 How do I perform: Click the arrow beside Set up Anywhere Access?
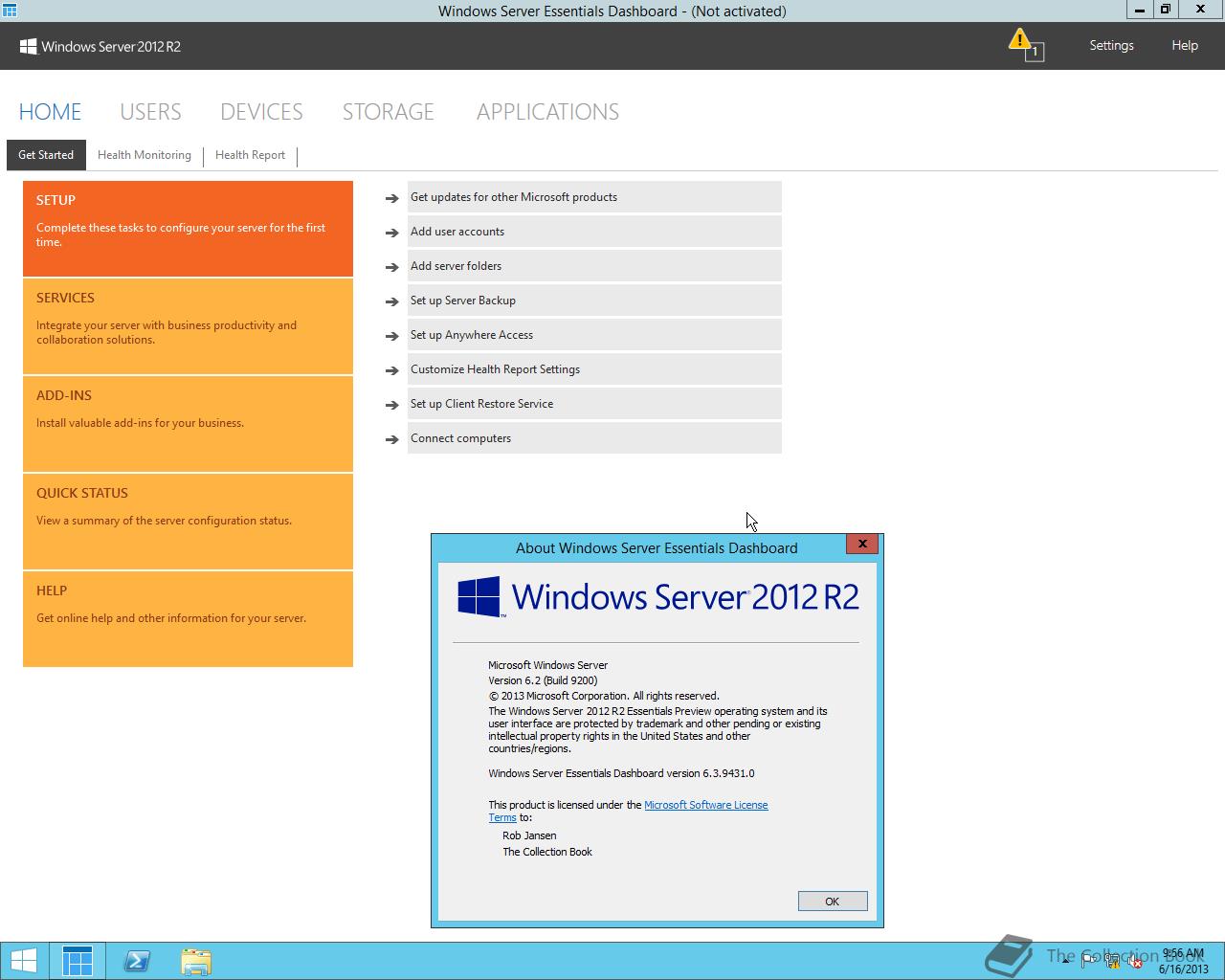(391, 336)
